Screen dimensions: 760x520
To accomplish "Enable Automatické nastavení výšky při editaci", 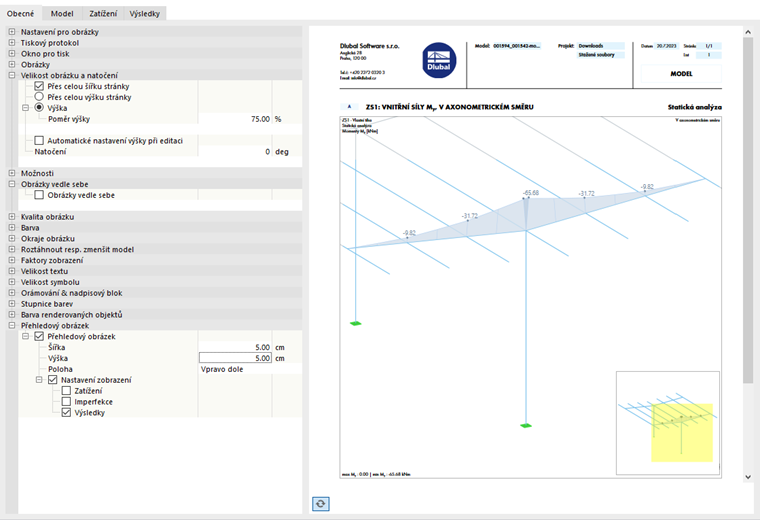I will [39, 141].
